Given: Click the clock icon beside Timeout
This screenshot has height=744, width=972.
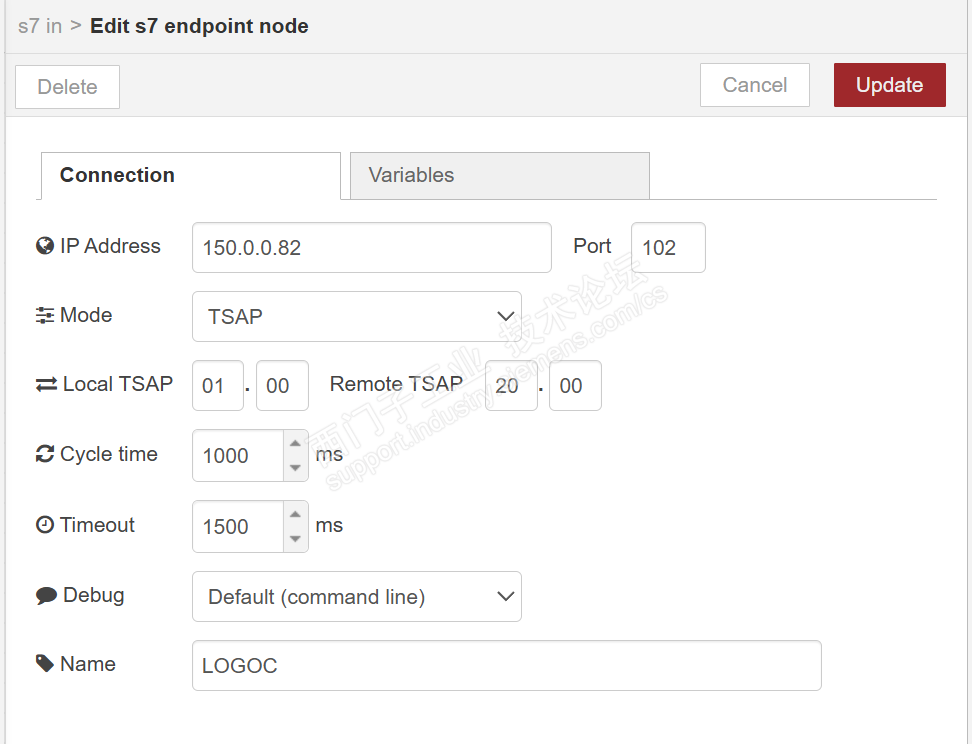Looking at the screenshot, I should [45, 525].
